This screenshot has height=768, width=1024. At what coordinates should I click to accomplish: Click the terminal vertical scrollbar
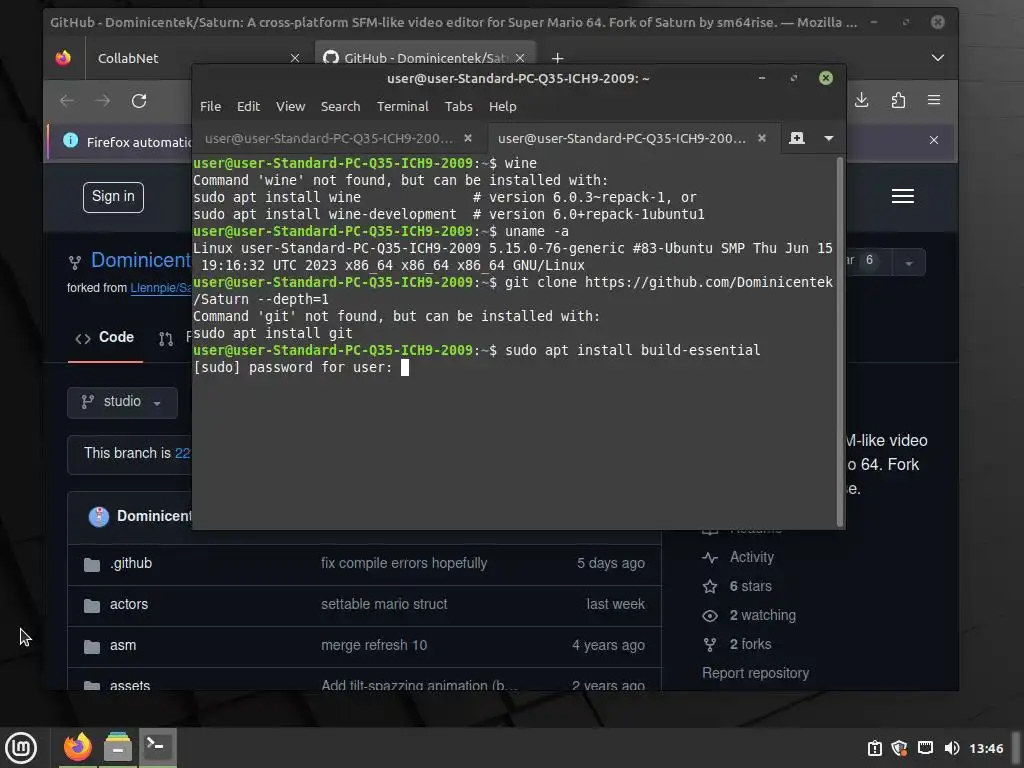click(x=840, y=342)
